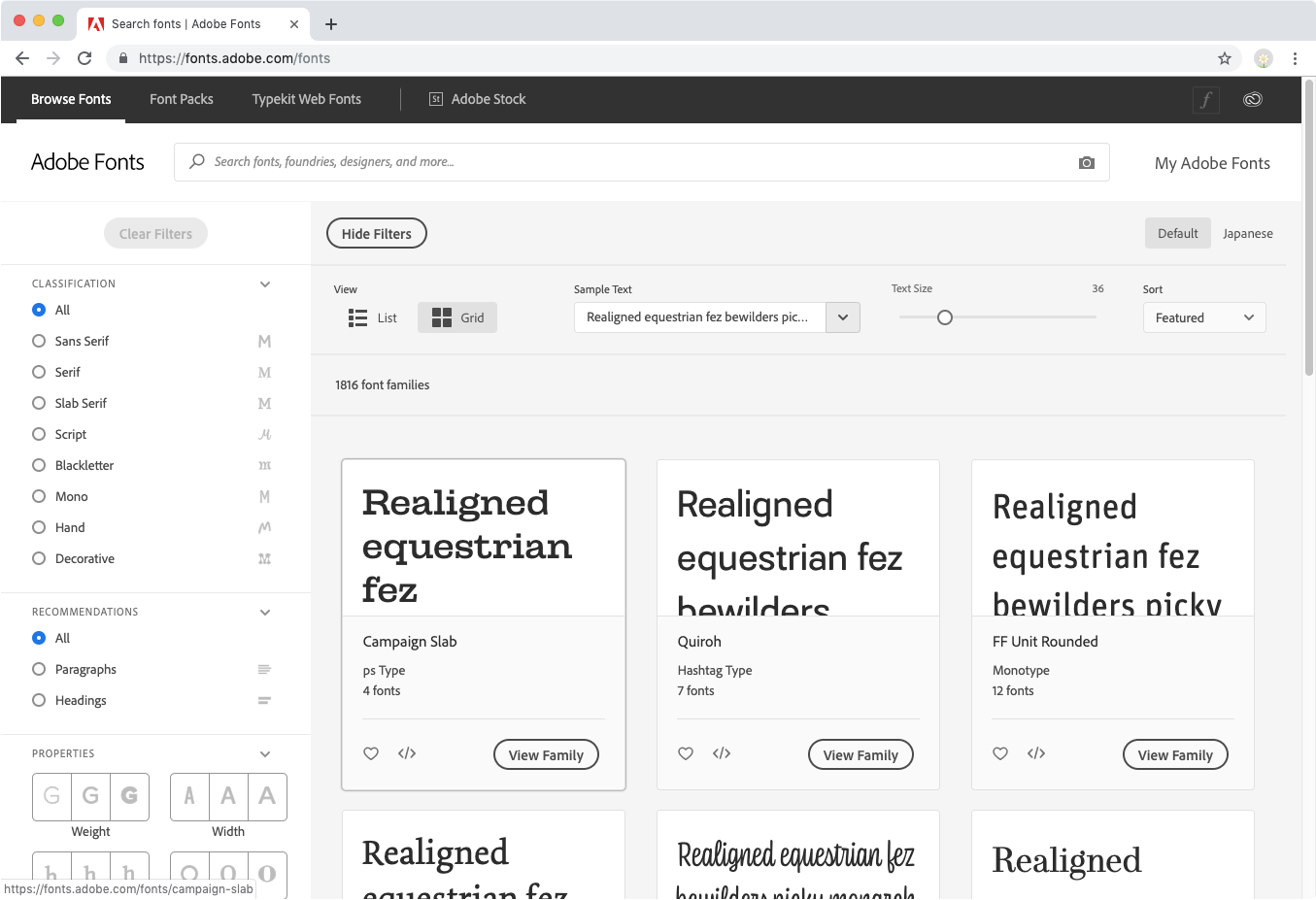1316x900 pixels.
Task: Switch to Default fonts mode
Action: (x=1178, y=233)
